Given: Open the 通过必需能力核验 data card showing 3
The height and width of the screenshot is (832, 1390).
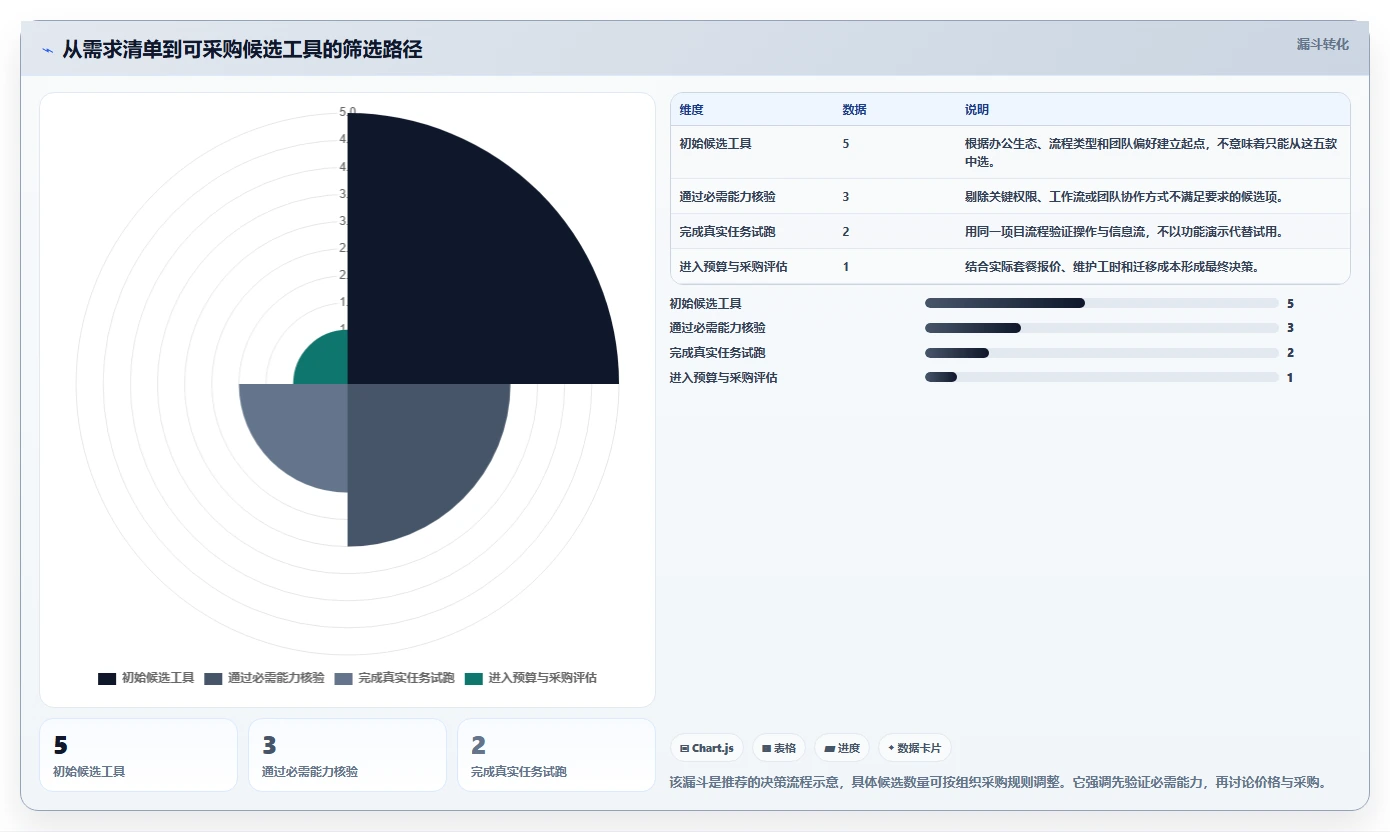Looking at the screenshot, I should pyautogui.click(x=347, y=755).
